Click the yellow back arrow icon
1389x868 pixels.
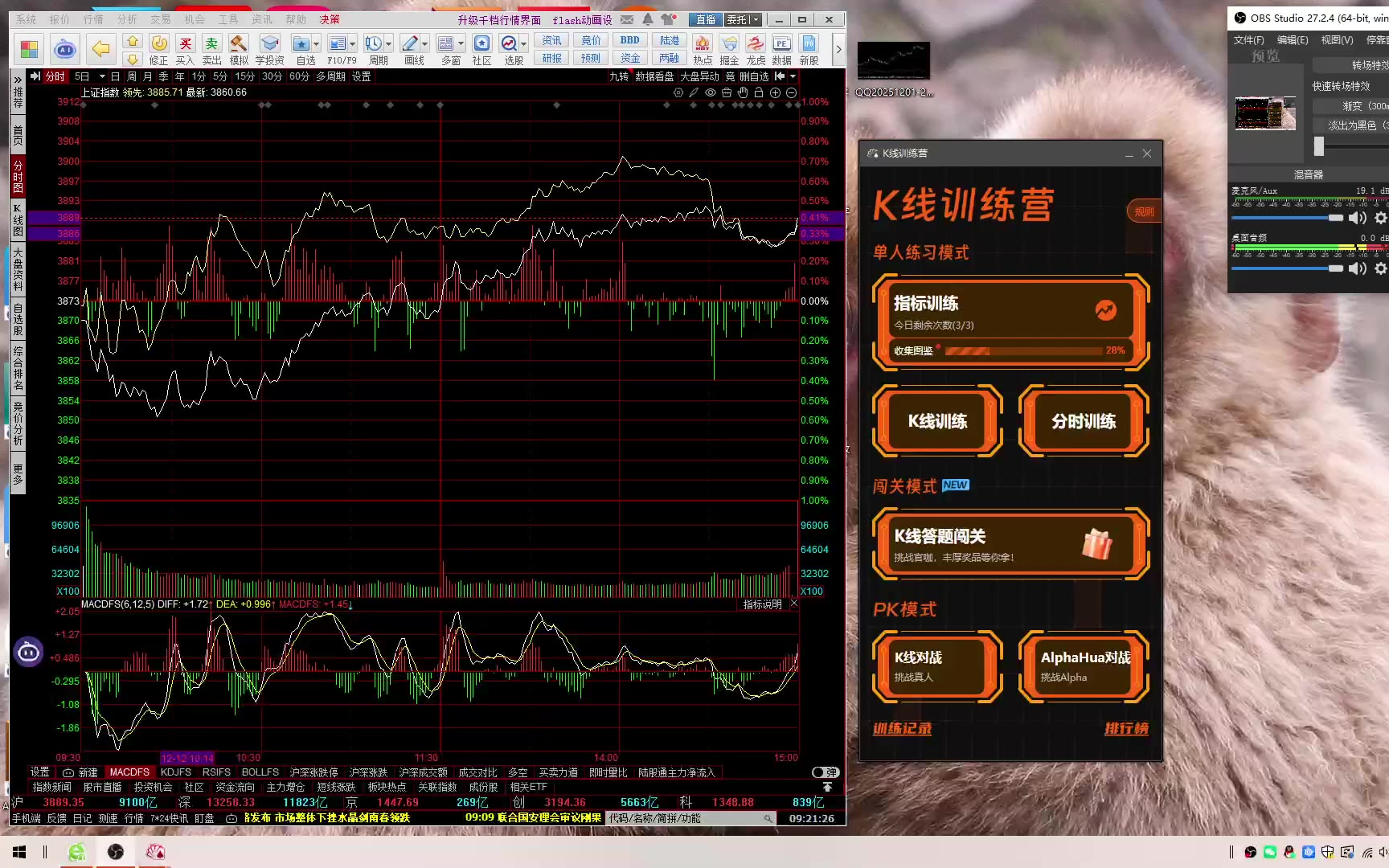[x=100, y=50]
